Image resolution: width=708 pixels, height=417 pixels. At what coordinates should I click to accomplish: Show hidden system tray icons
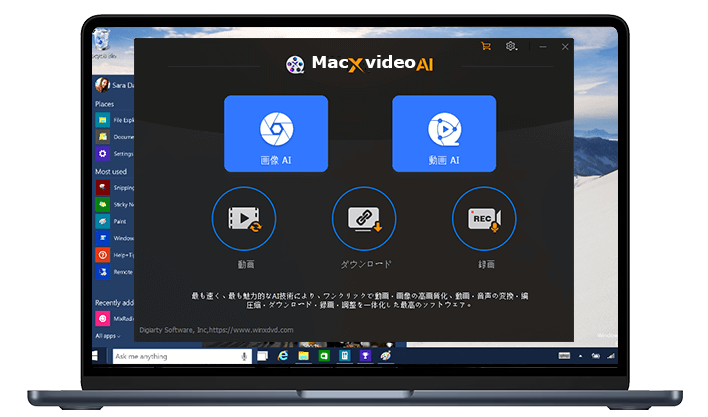pos(581,356)
